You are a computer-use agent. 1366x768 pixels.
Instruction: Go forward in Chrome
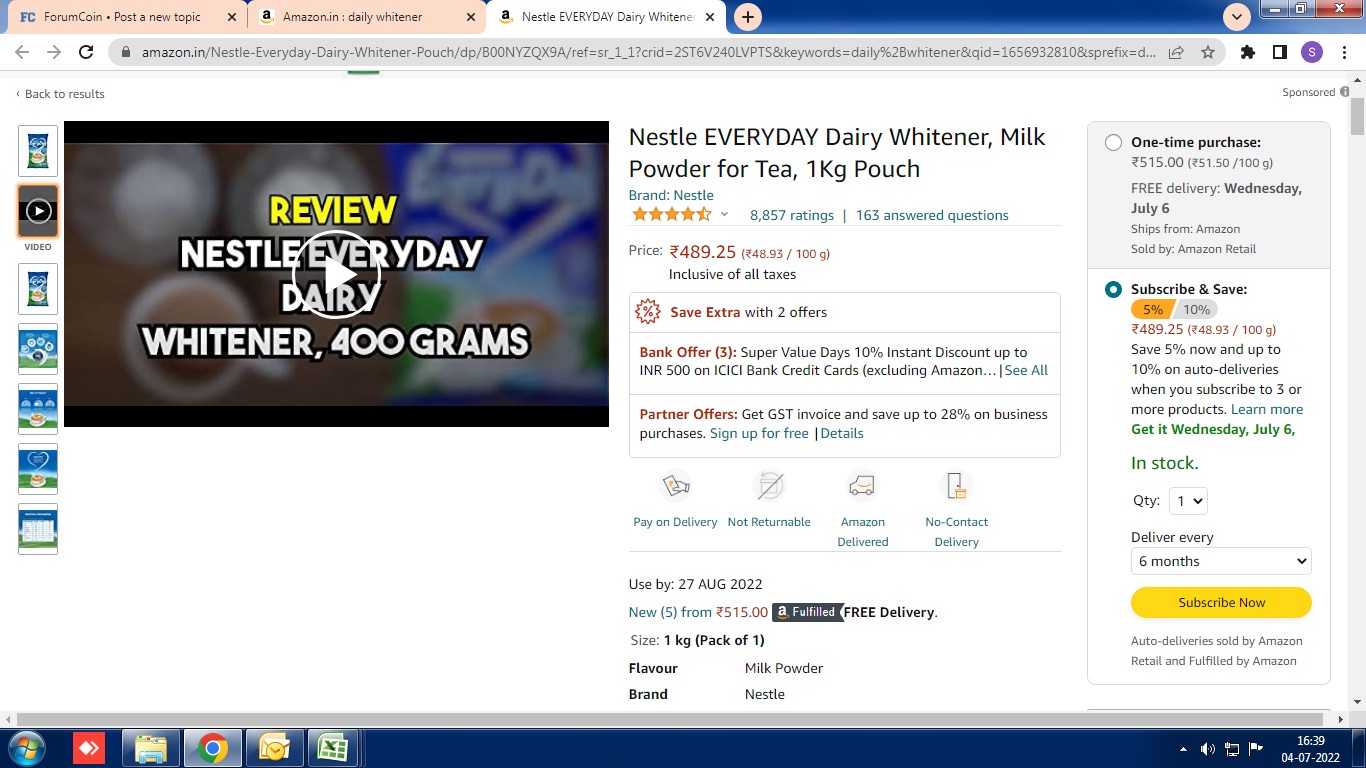click(54, 52)
